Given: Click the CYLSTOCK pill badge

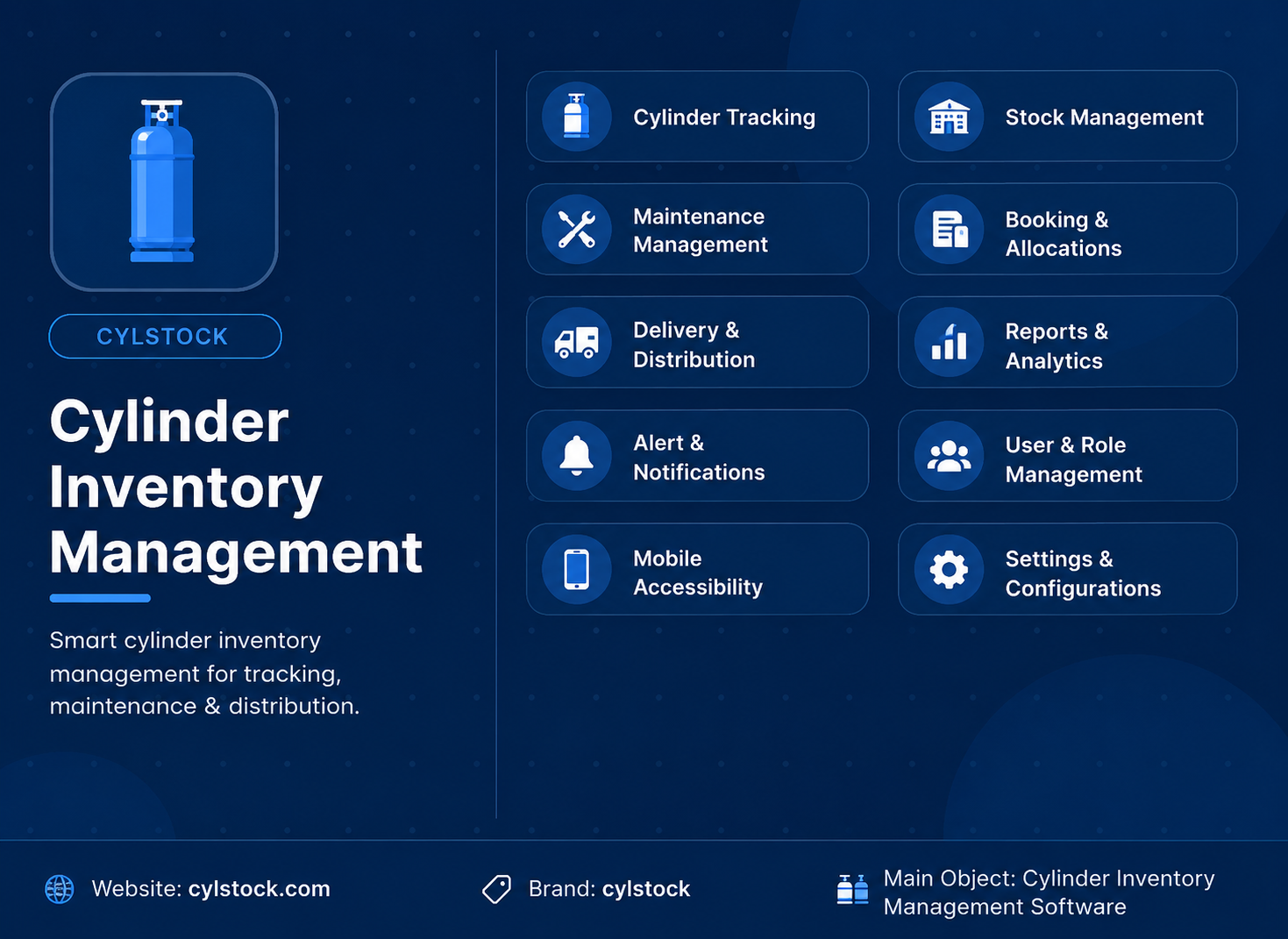Looking at the screenshot, I should point(165,336).
